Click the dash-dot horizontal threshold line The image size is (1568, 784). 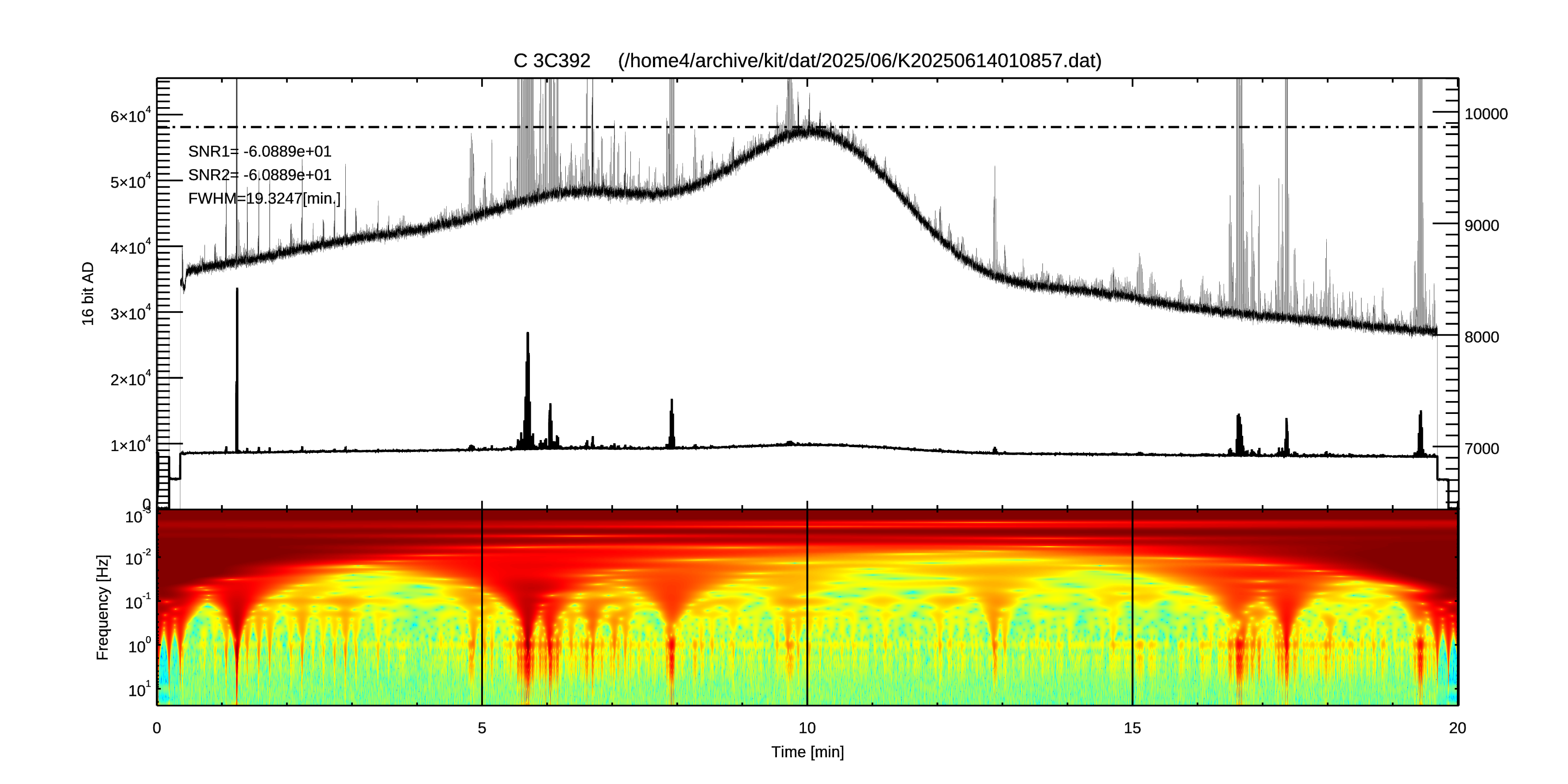coord(807,127)
